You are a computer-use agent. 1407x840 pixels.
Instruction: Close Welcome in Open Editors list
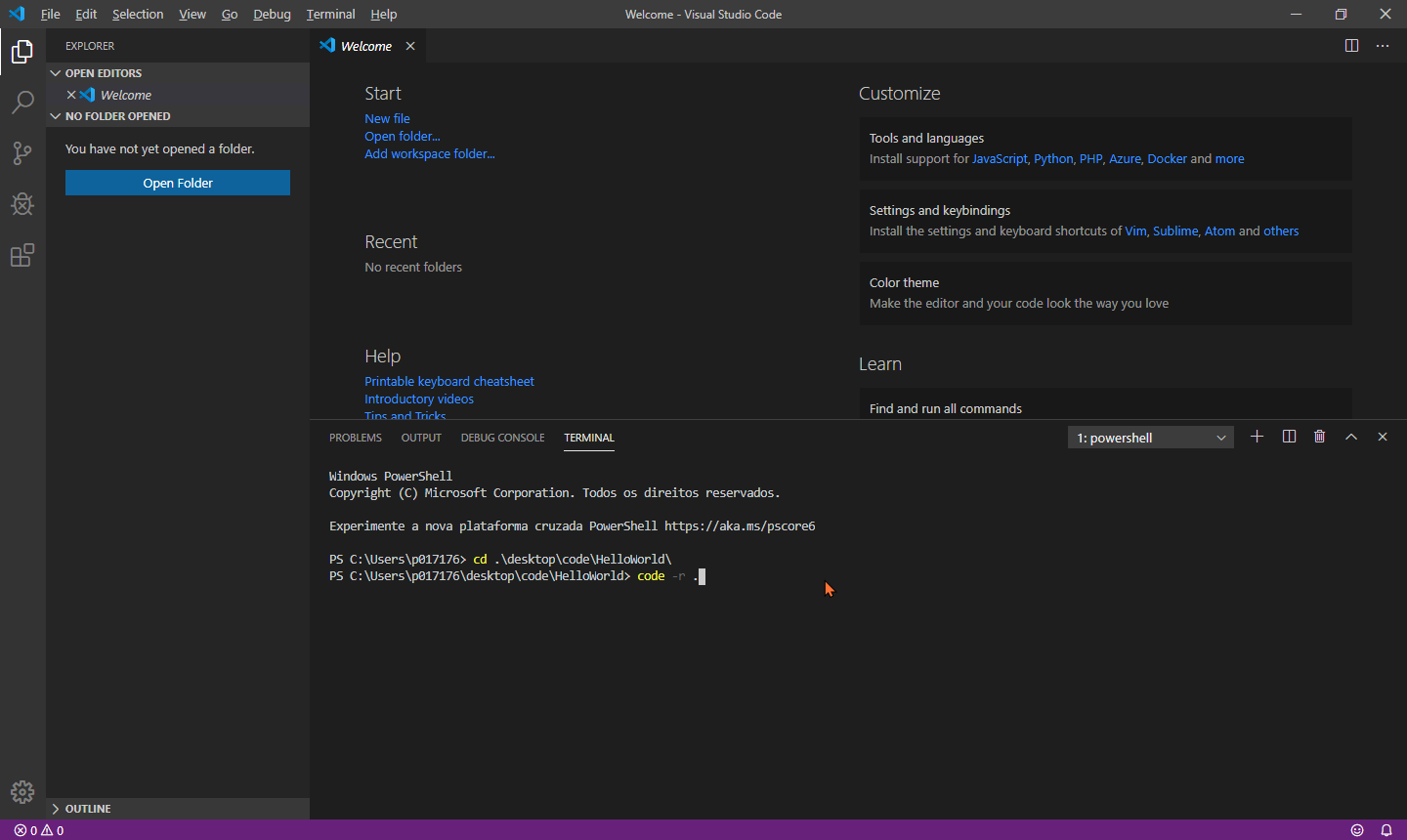[71, 95]
